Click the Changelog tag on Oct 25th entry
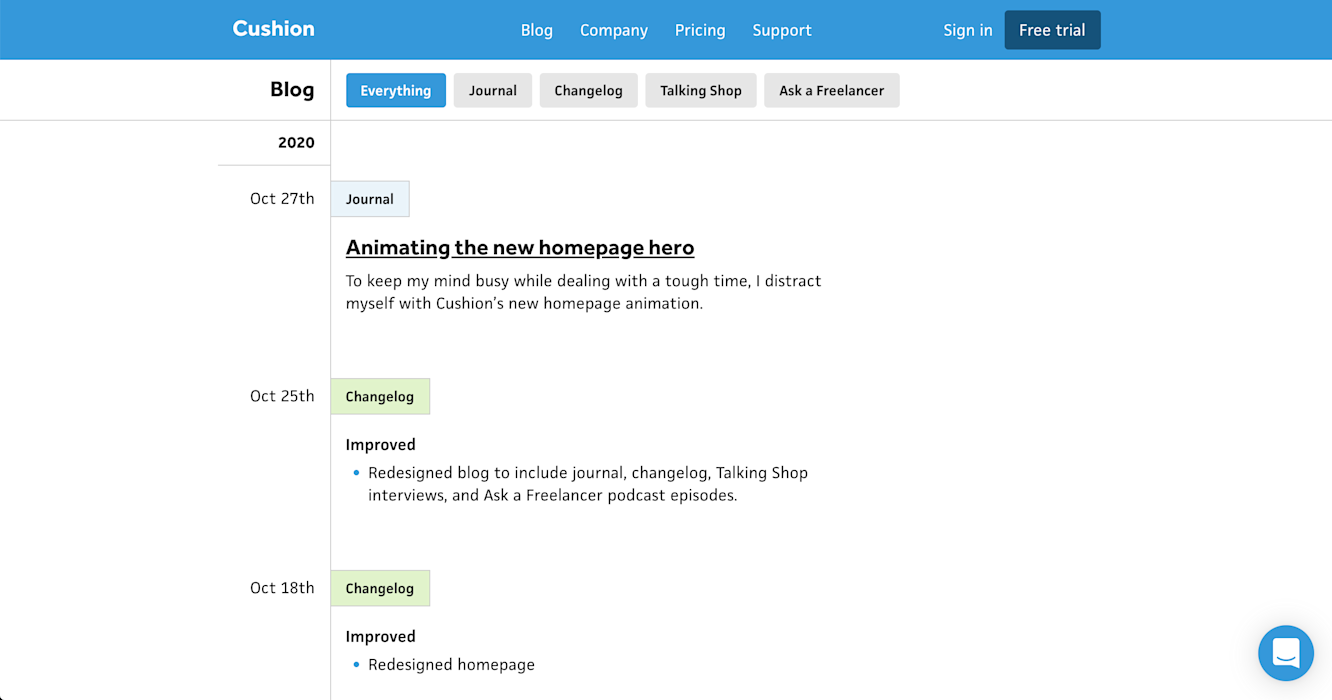The image size is (1332, 700). pos(380,396)
